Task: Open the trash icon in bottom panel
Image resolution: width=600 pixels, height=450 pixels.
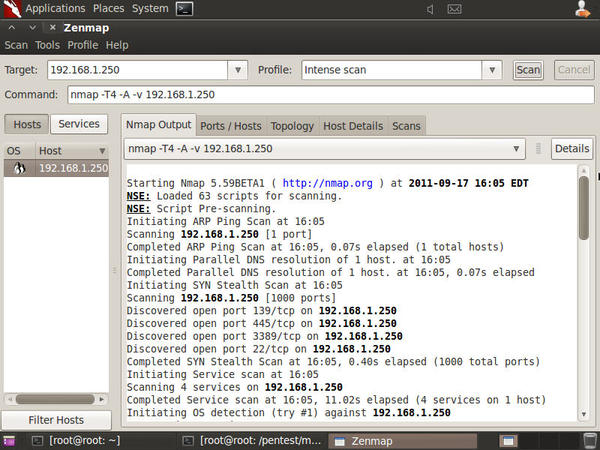Action: pyautogui.click(x=590, y=440)
